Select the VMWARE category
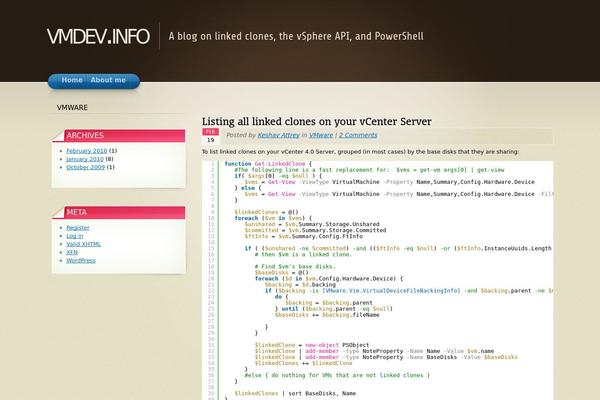600x400 pixels. click(x=72, y=108)
